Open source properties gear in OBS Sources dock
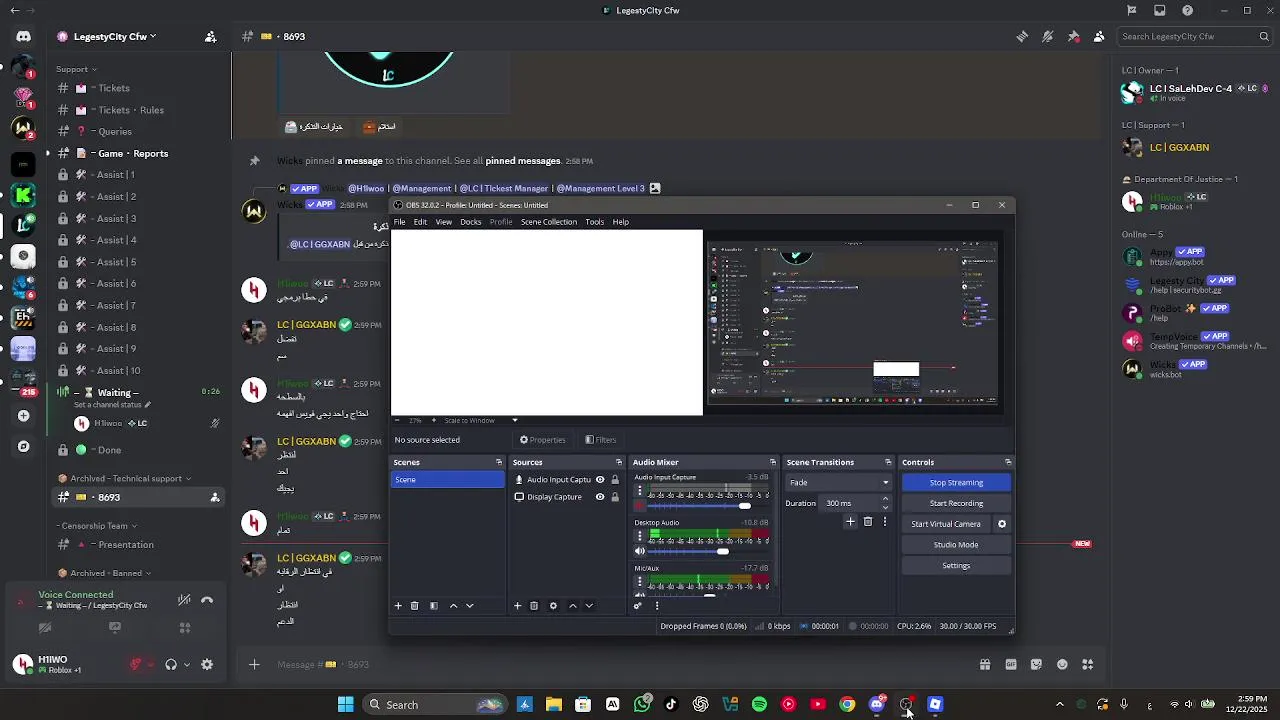Viewport: 1280px width, 720px height. 553,605
